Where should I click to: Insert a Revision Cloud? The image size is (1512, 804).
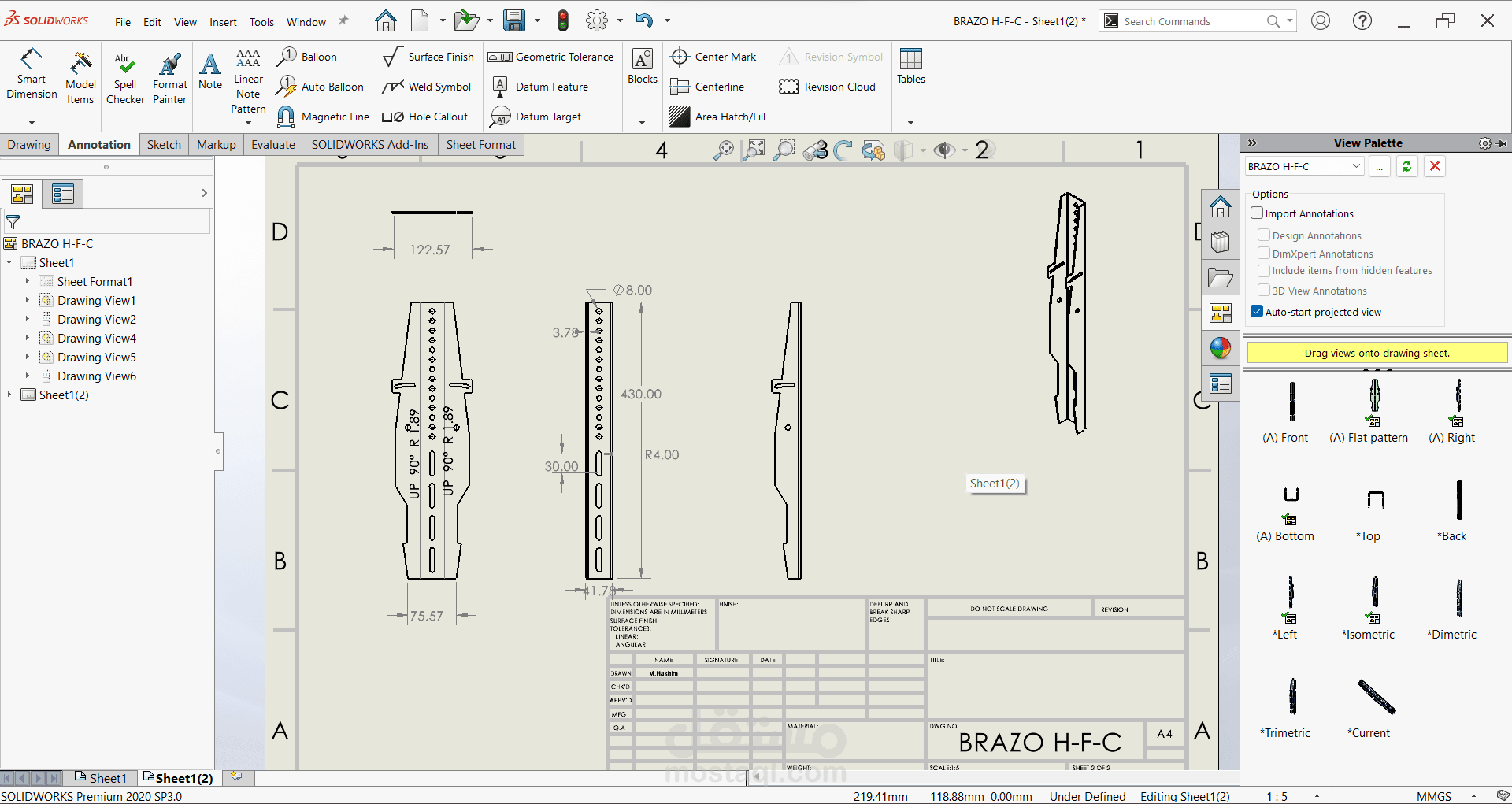(x=827, y=87)
